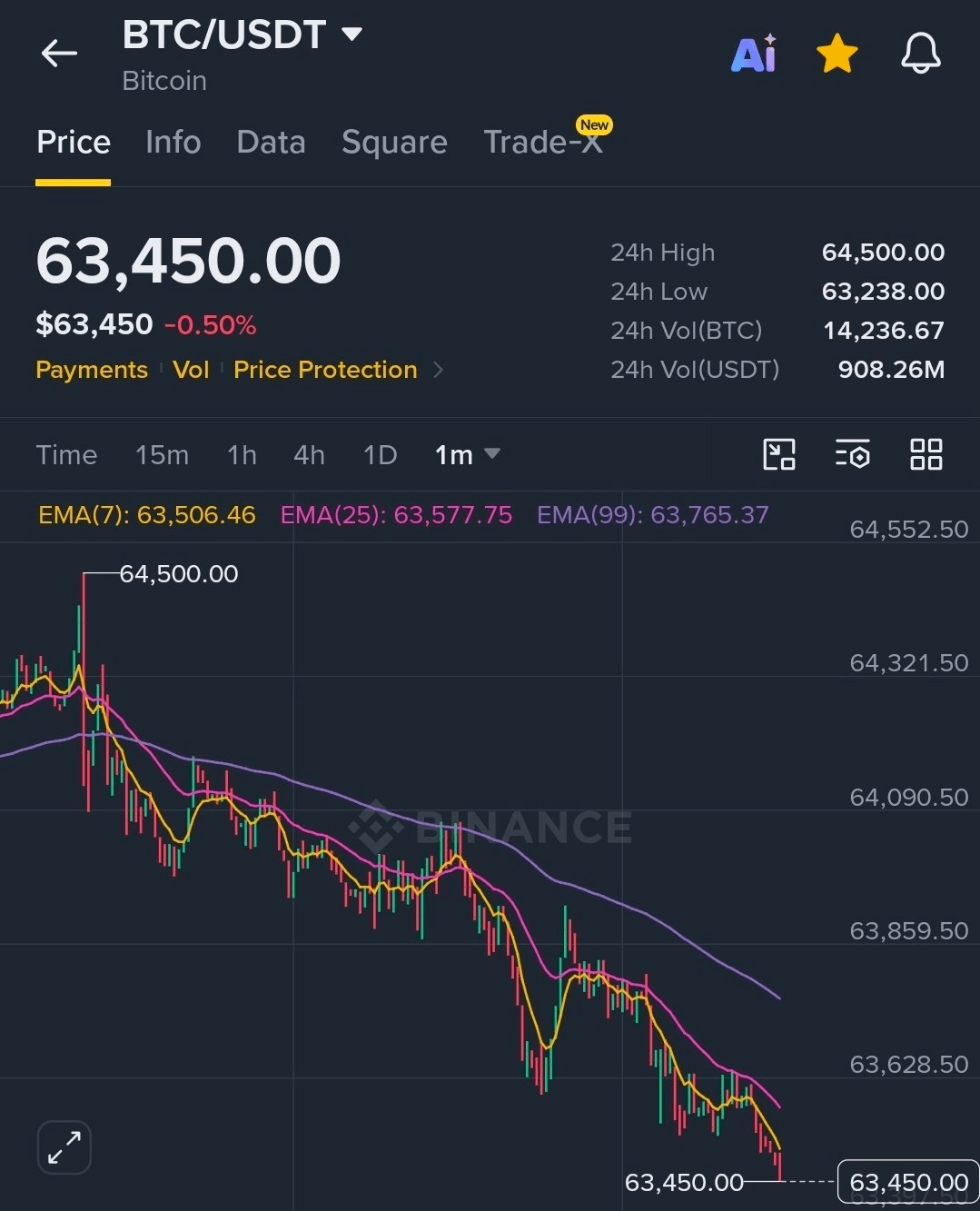The image size is (980, 1211).
Task: Click the 63,450.00 chart low marker label
Action: coord(684,1183)
